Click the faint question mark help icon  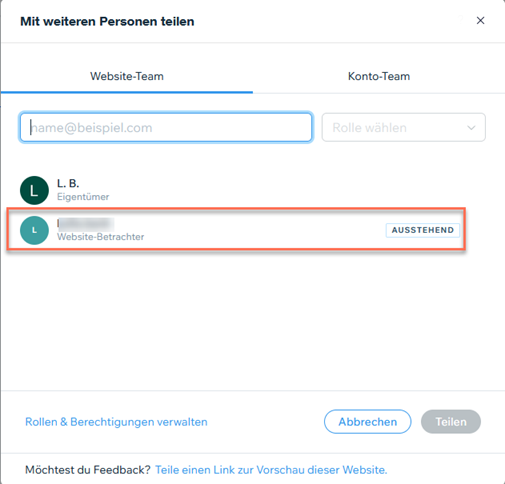click(x=461, y=19)
